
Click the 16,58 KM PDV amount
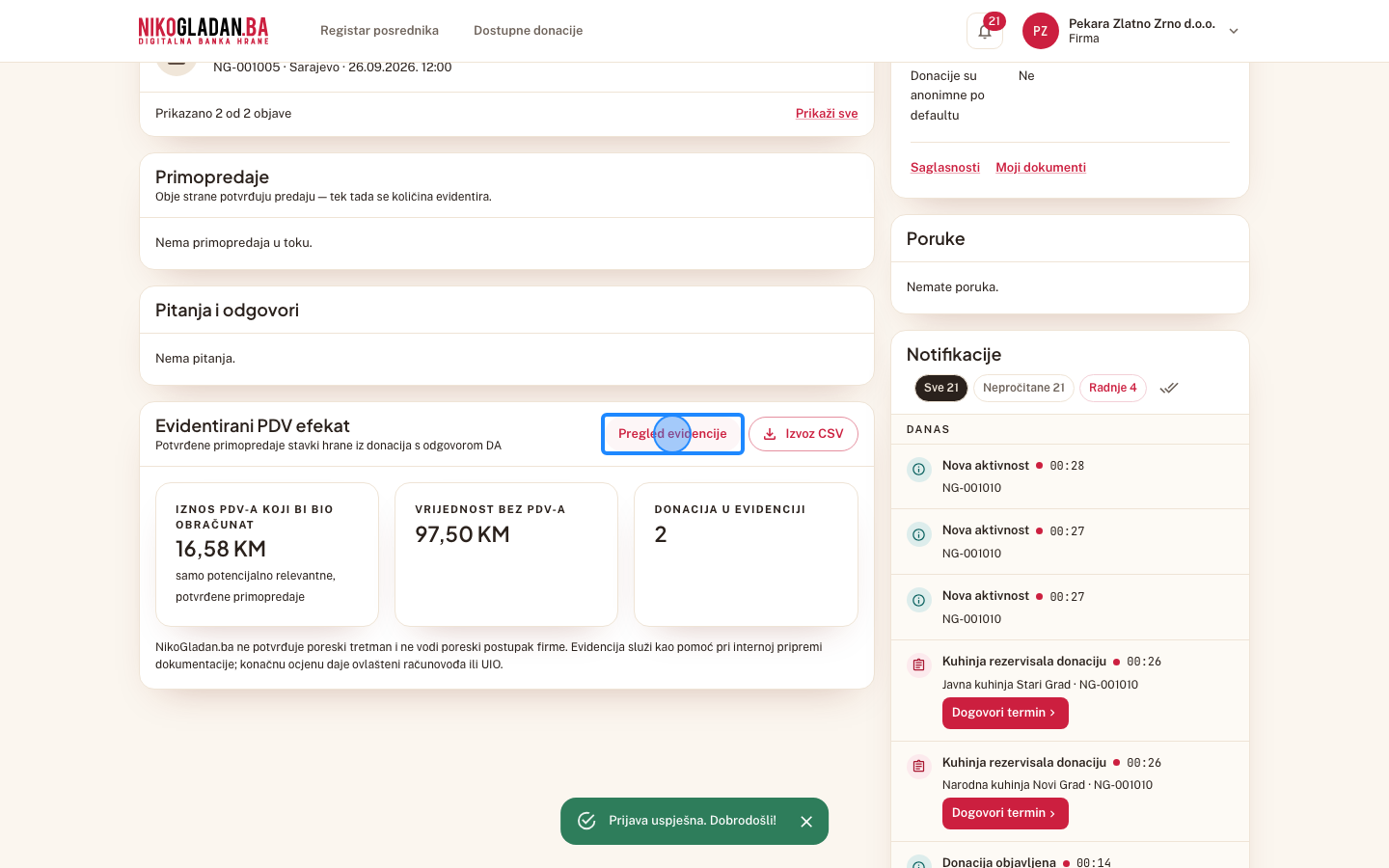click(221, 550)
